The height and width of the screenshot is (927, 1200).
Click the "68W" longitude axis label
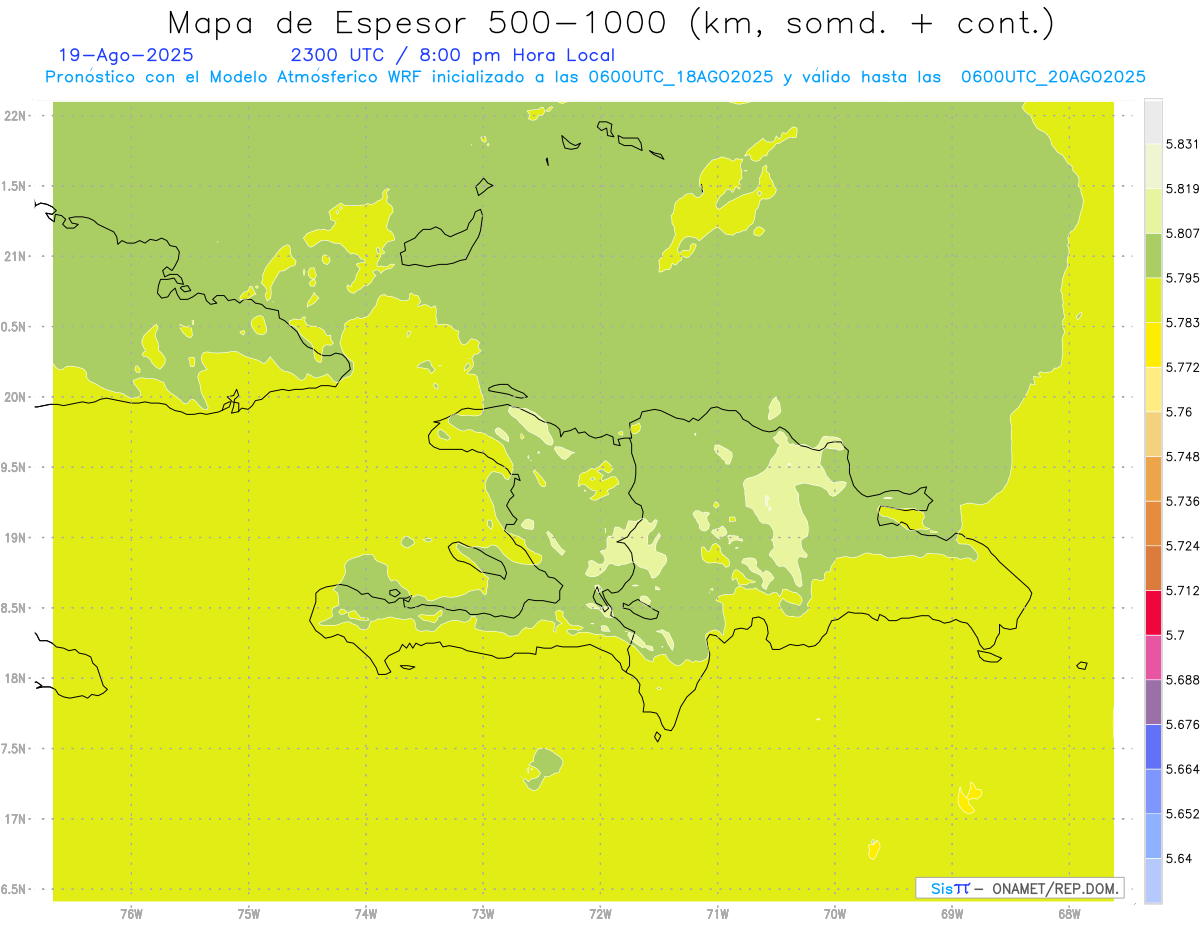[1069, 913]
